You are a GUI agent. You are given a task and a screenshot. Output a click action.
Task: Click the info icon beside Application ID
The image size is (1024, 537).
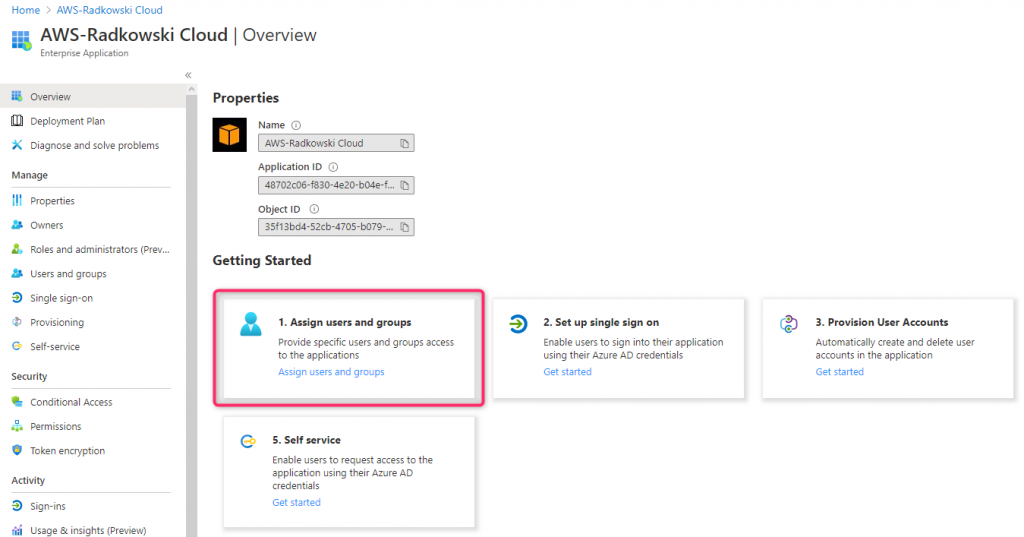333,167
